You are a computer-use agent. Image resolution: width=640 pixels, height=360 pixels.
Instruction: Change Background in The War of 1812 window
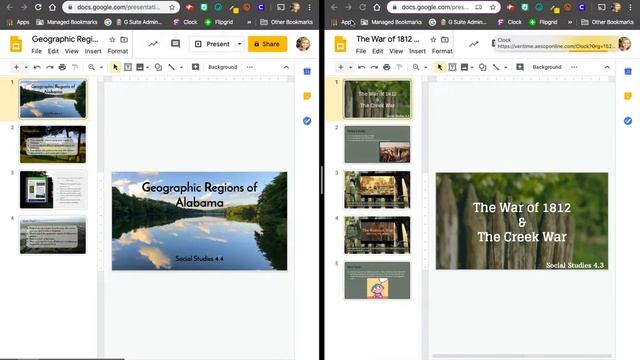coord(547,67)
